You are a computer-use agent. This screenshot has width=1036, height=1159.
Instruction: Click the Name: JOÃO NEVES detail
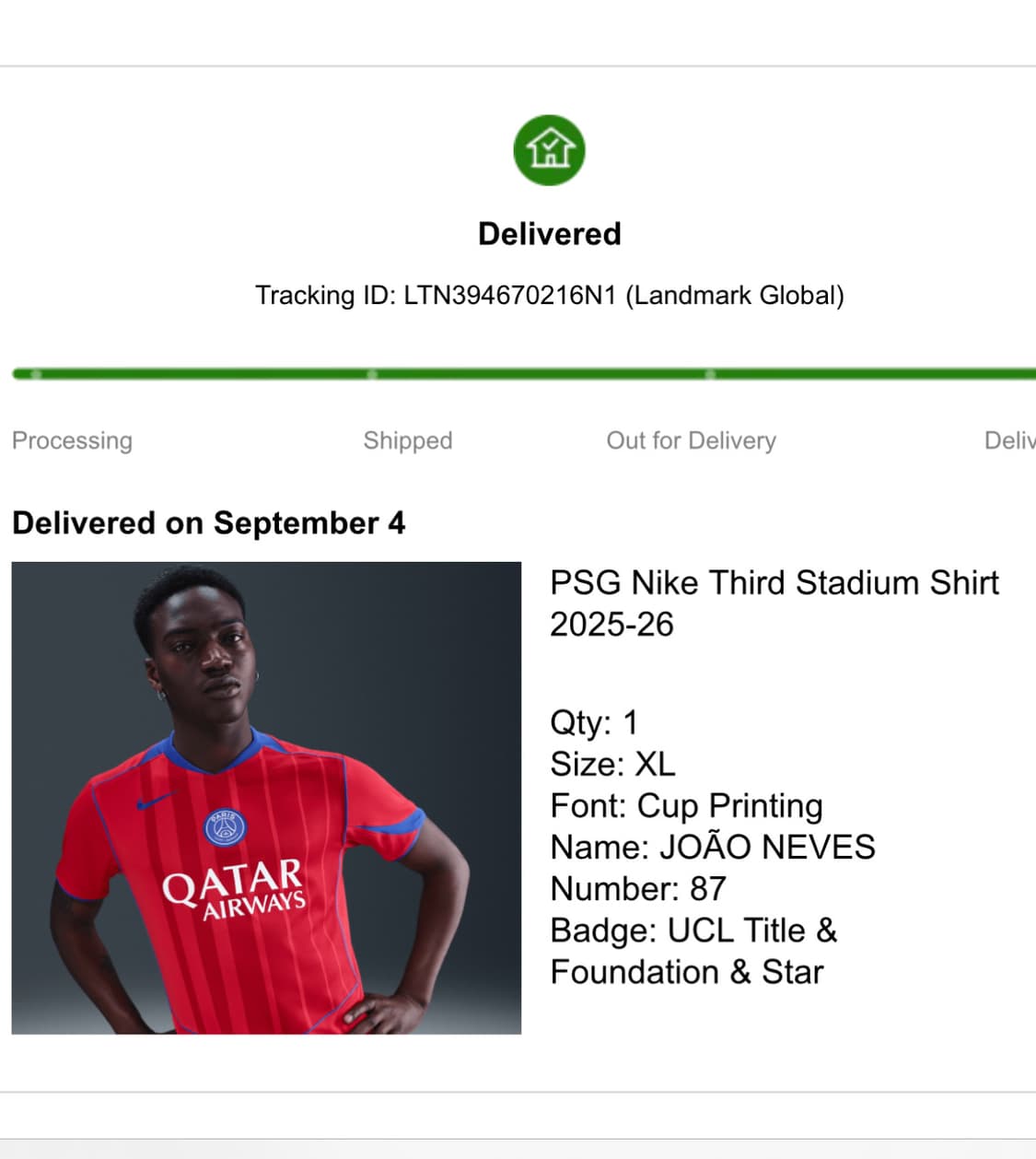point(713,847)
